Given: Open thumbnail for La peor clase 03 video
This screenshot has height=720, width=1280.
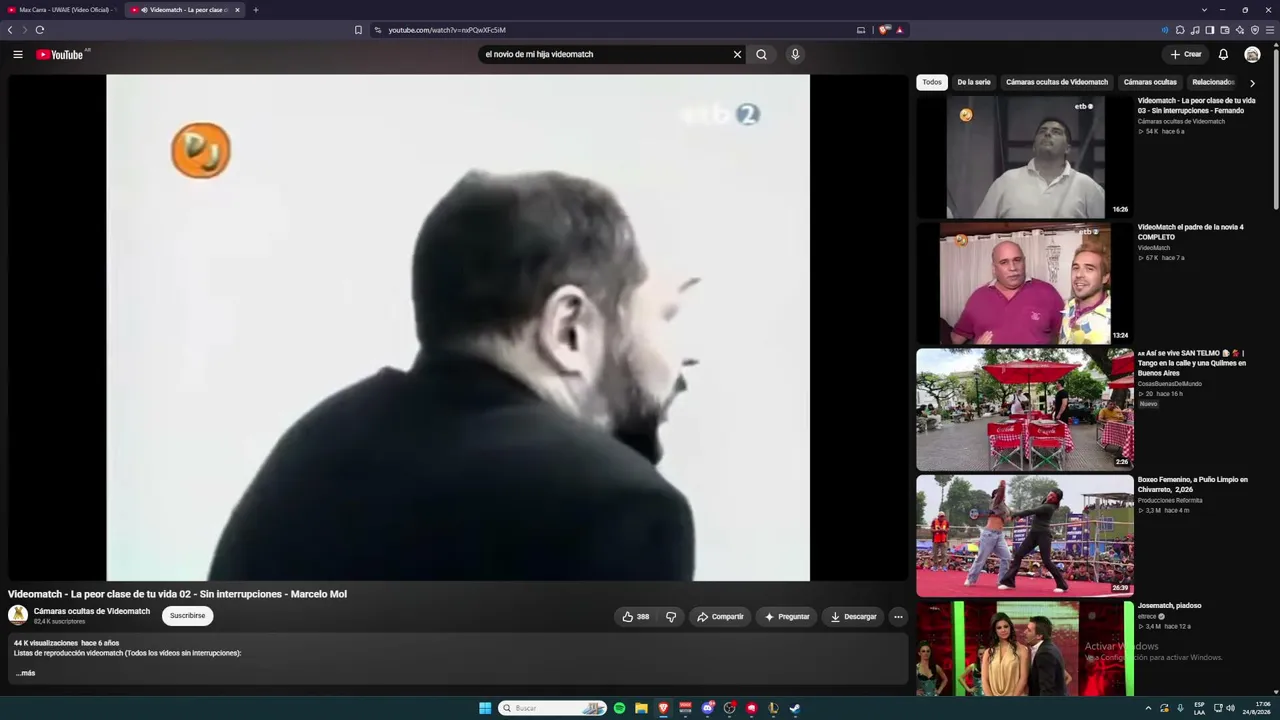Looking at the screenshot, I should 1025,157.
